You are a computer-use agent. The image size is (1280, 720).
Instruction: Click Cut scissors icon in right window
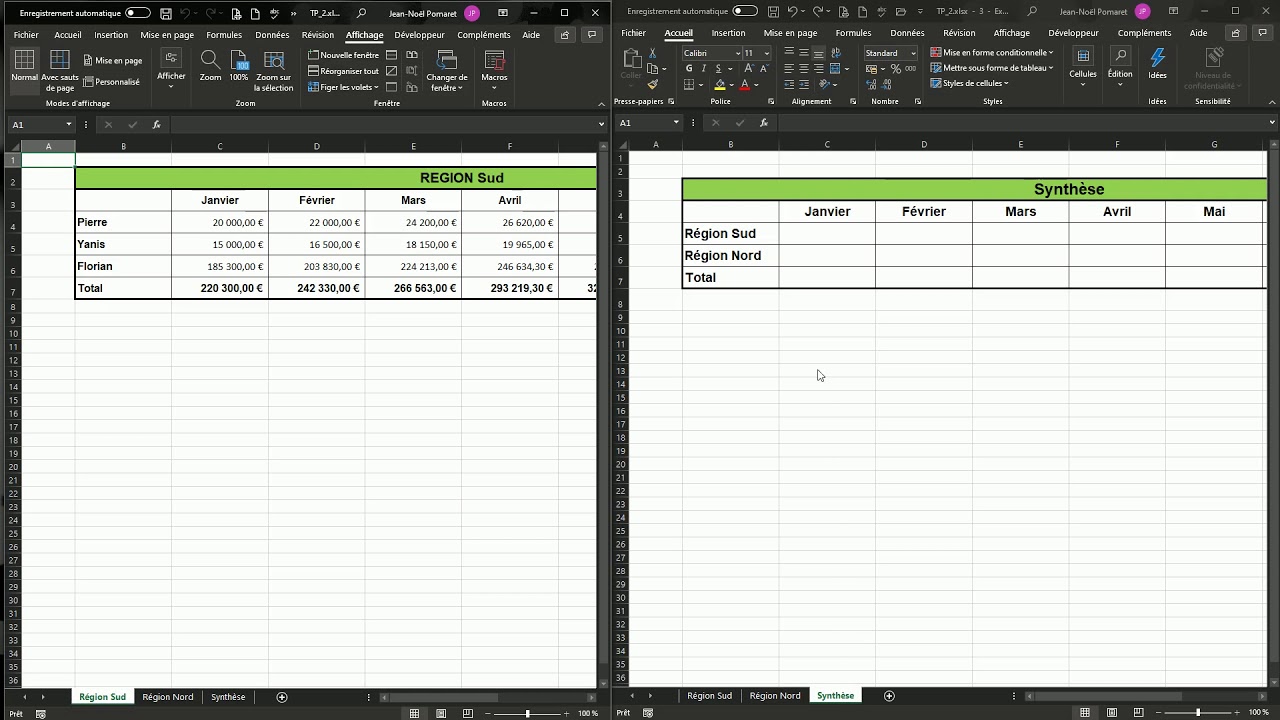653,53
